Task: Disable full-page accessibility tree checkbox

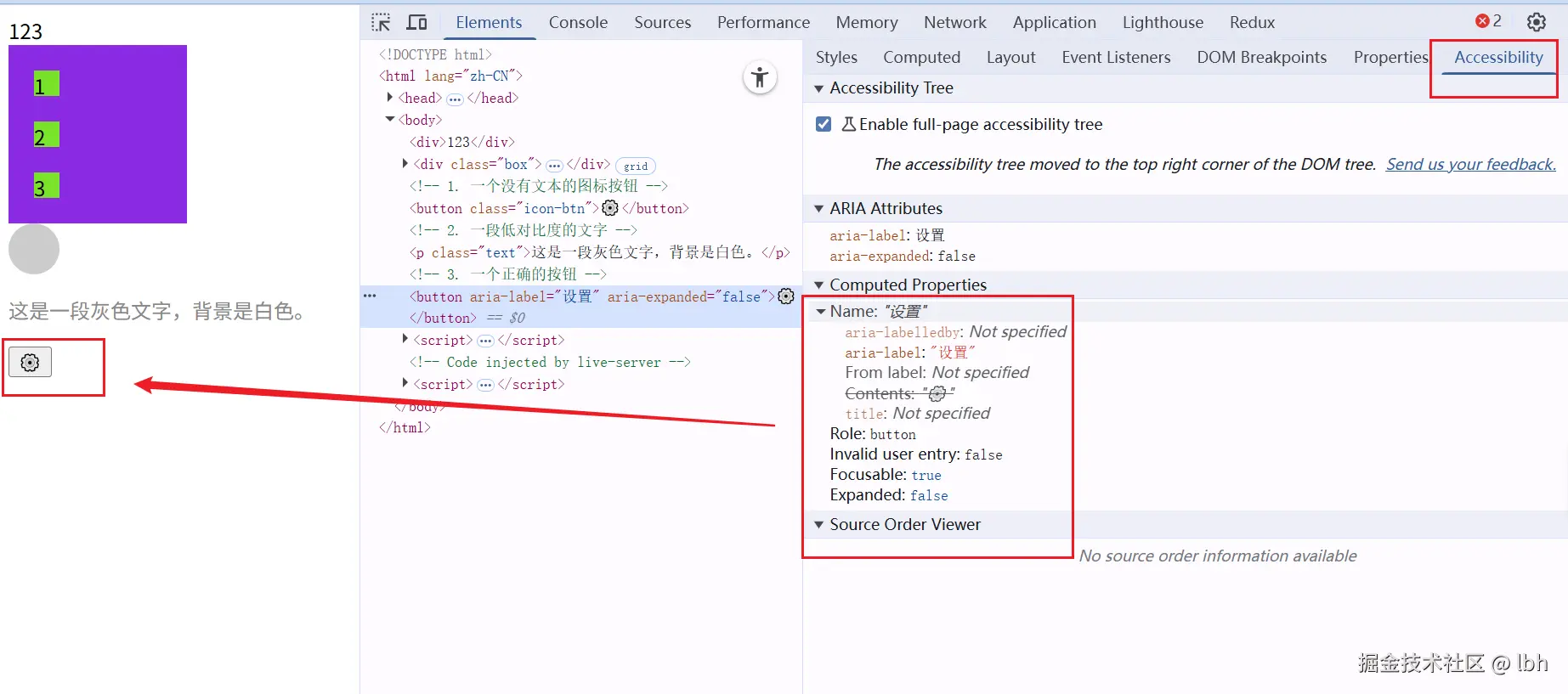Action: tap(823, 124)
